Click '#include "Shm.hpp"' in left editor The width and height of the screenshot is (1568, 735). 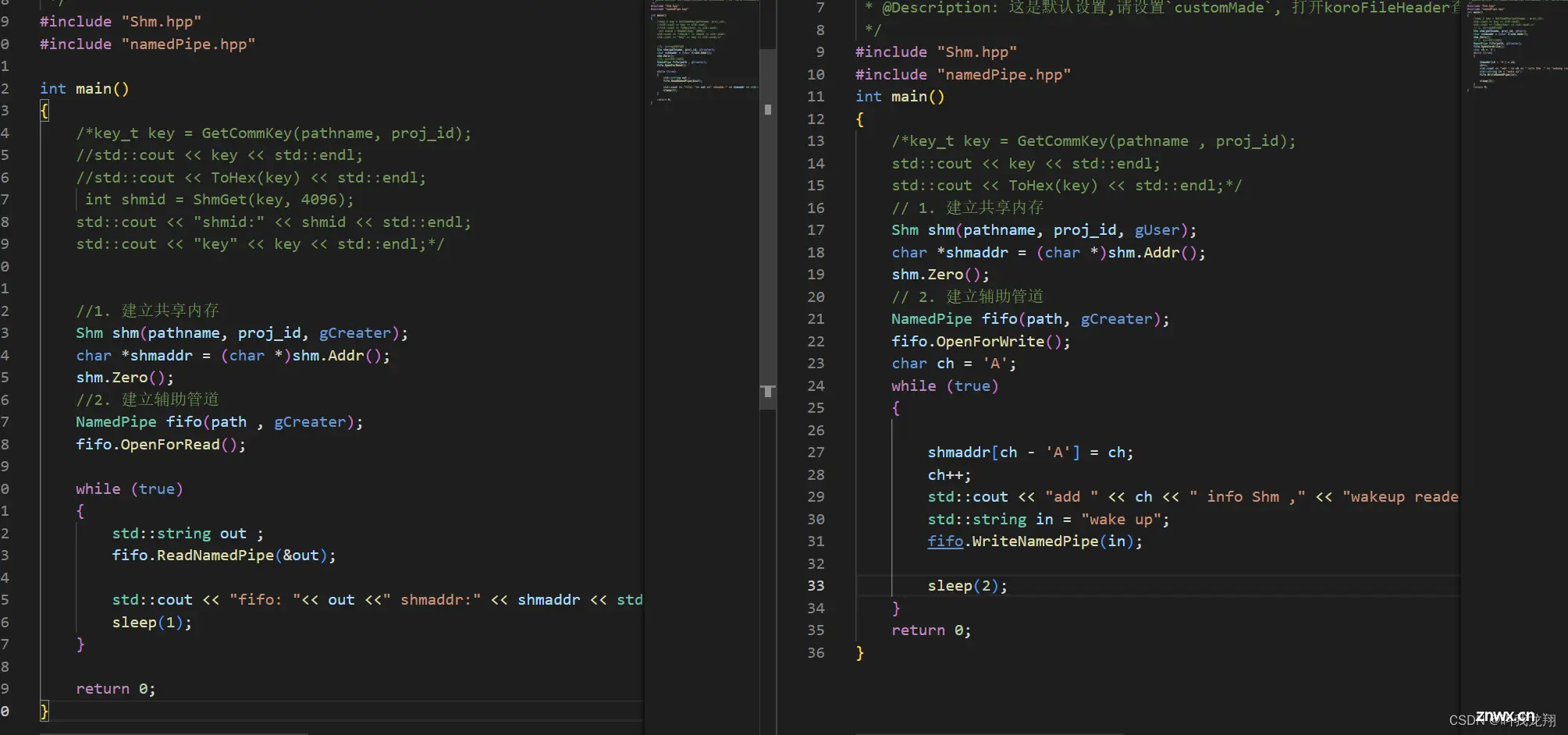click(x=120, y=22)
